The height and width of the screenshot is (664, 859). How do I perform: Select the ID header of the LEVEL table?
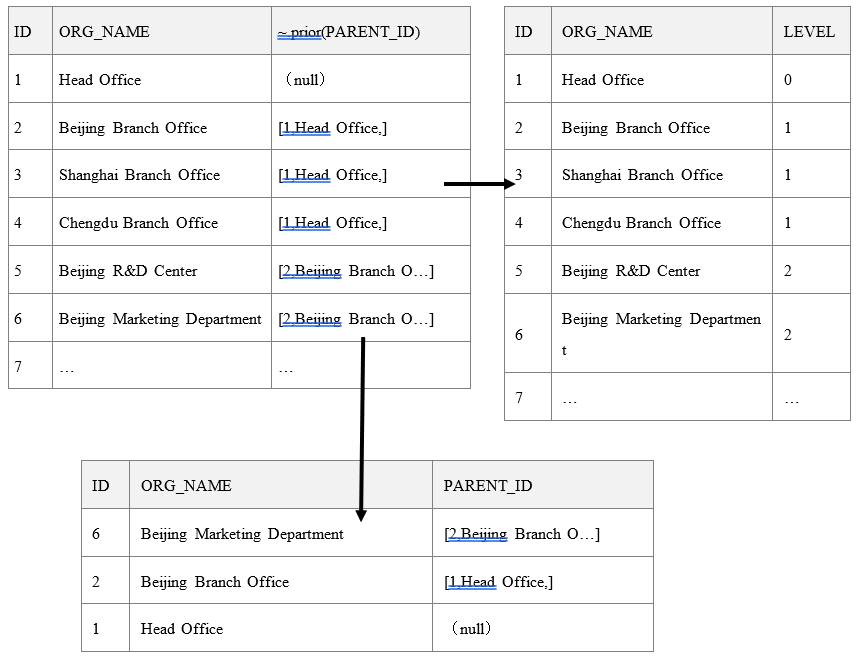[x=523, y=32]
